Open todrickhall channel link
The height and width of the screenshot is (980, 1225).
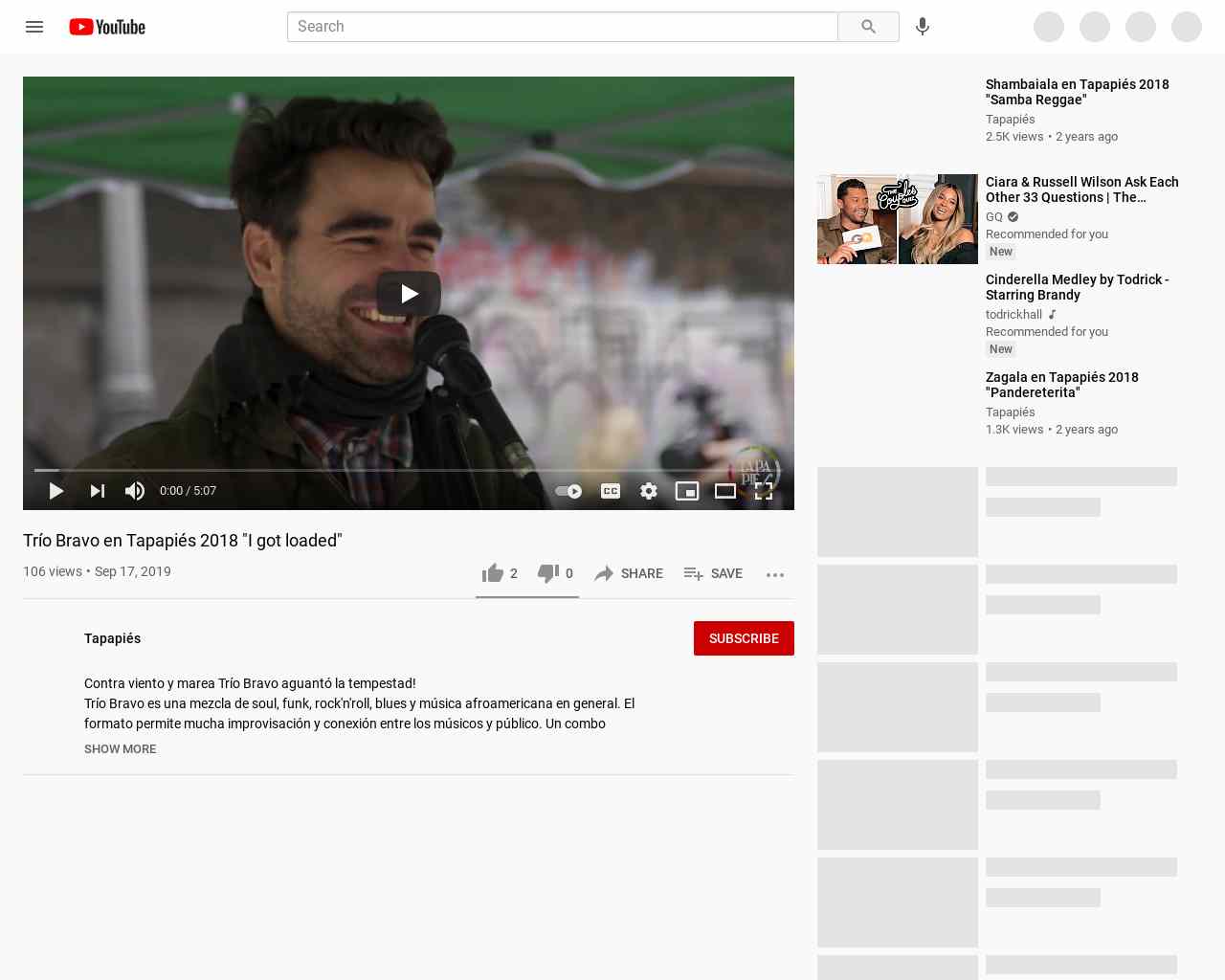click(x=1013, y=315)
